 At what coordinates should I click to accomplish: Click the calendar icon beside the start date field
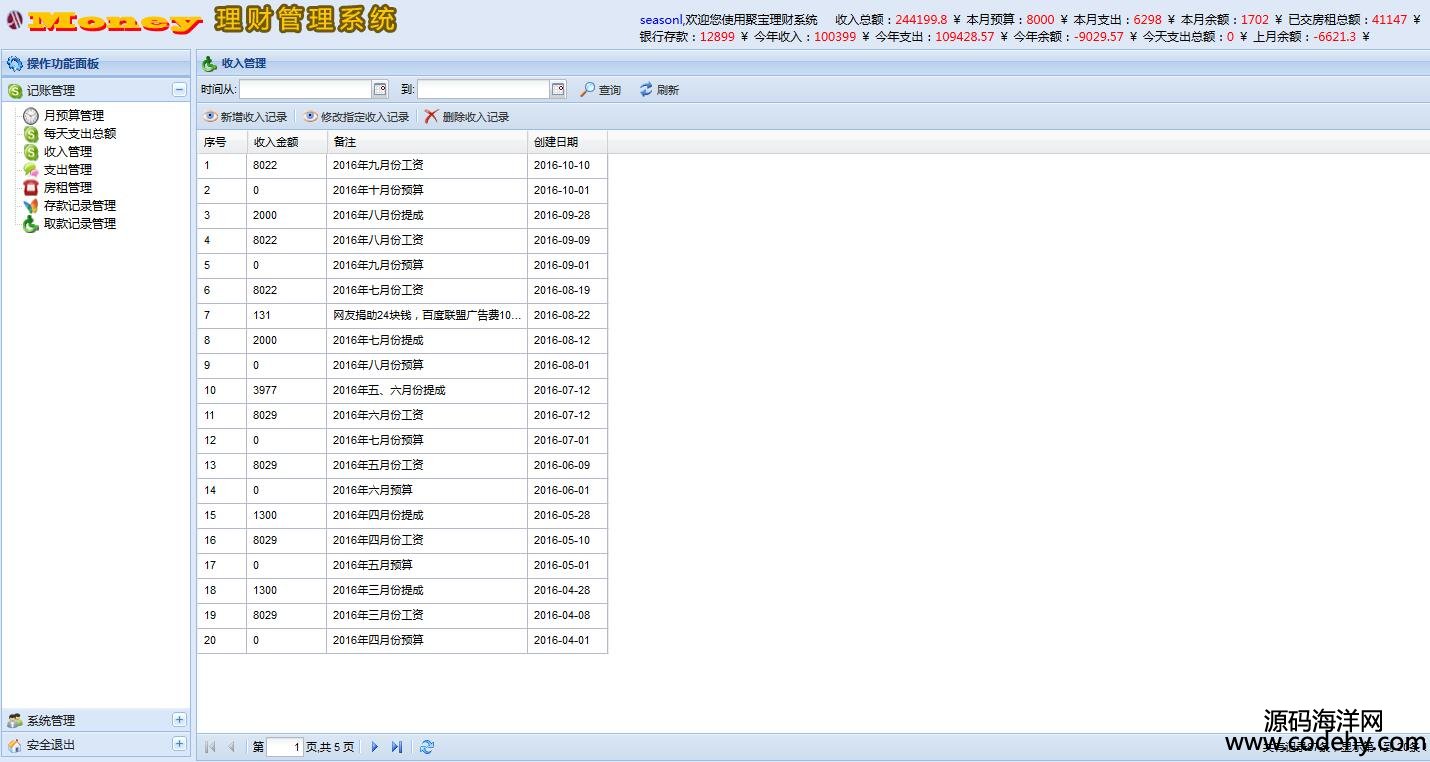click(x=380, y=89)
